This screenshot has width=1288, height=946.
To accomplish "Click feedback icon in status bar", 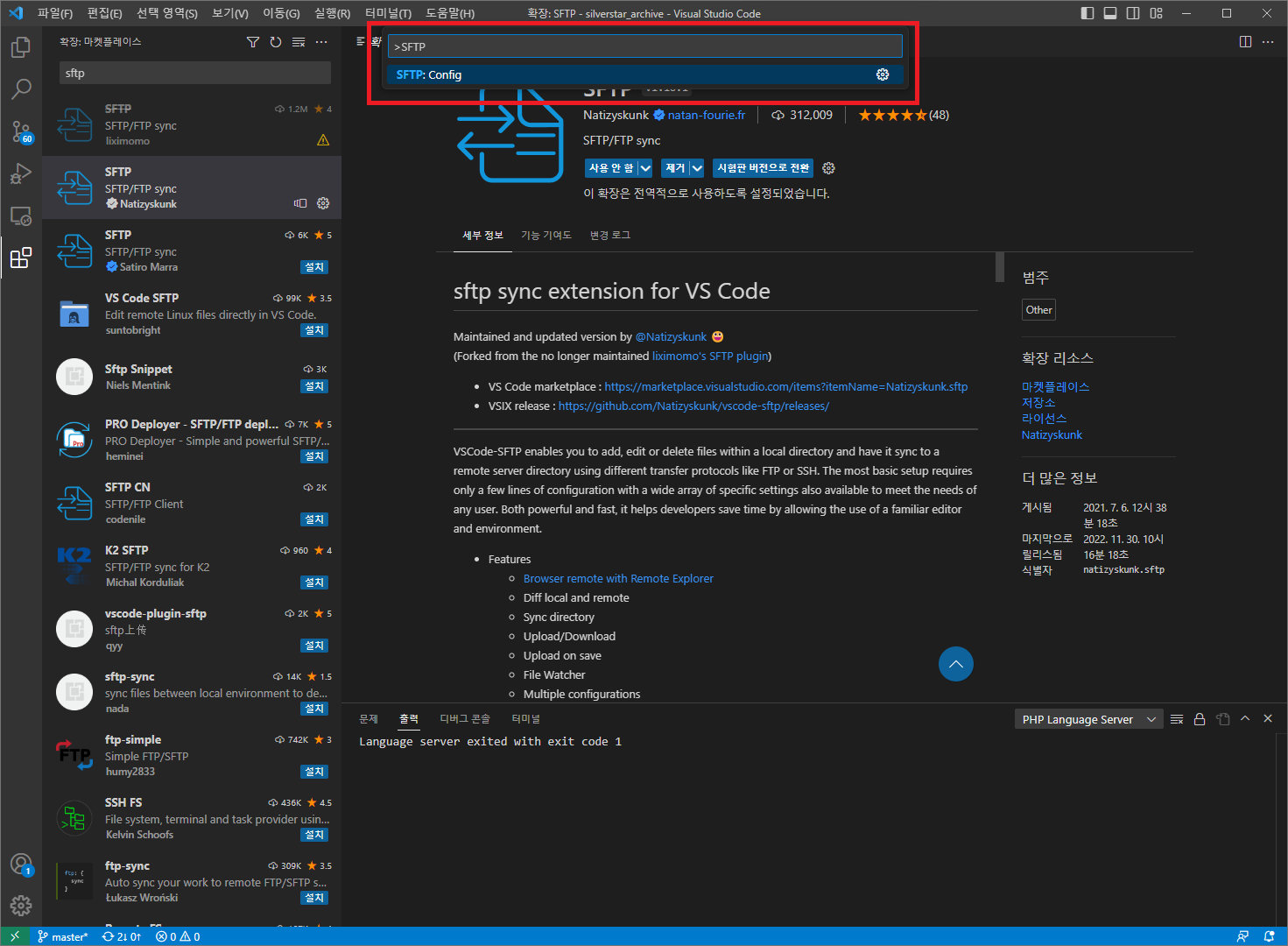I will click(x=1242, y=936).
